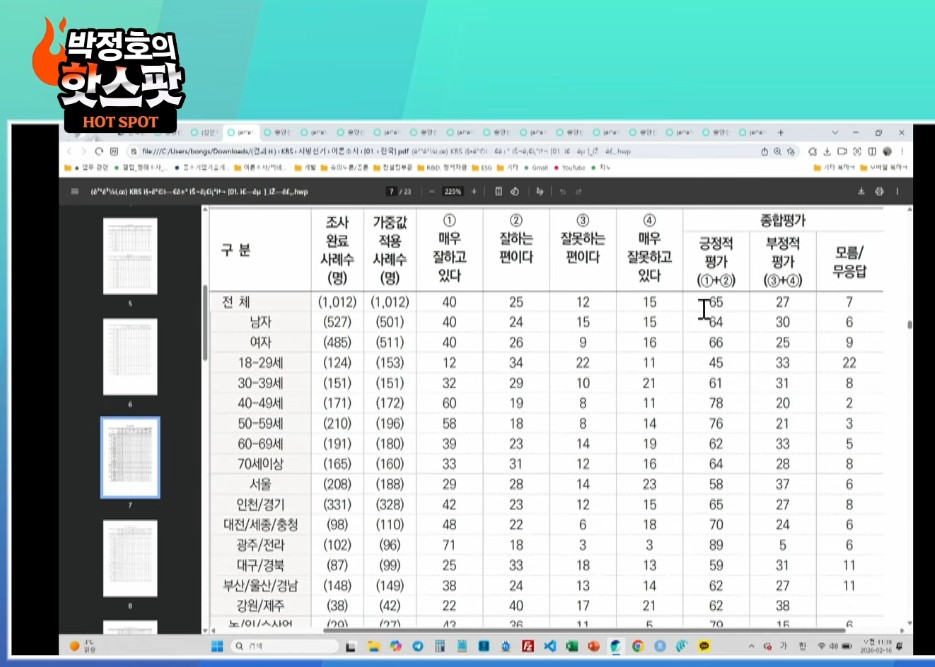Open FileZilla from the taskbar
Screen dimensions: 935x667
[x=528, y=646]
